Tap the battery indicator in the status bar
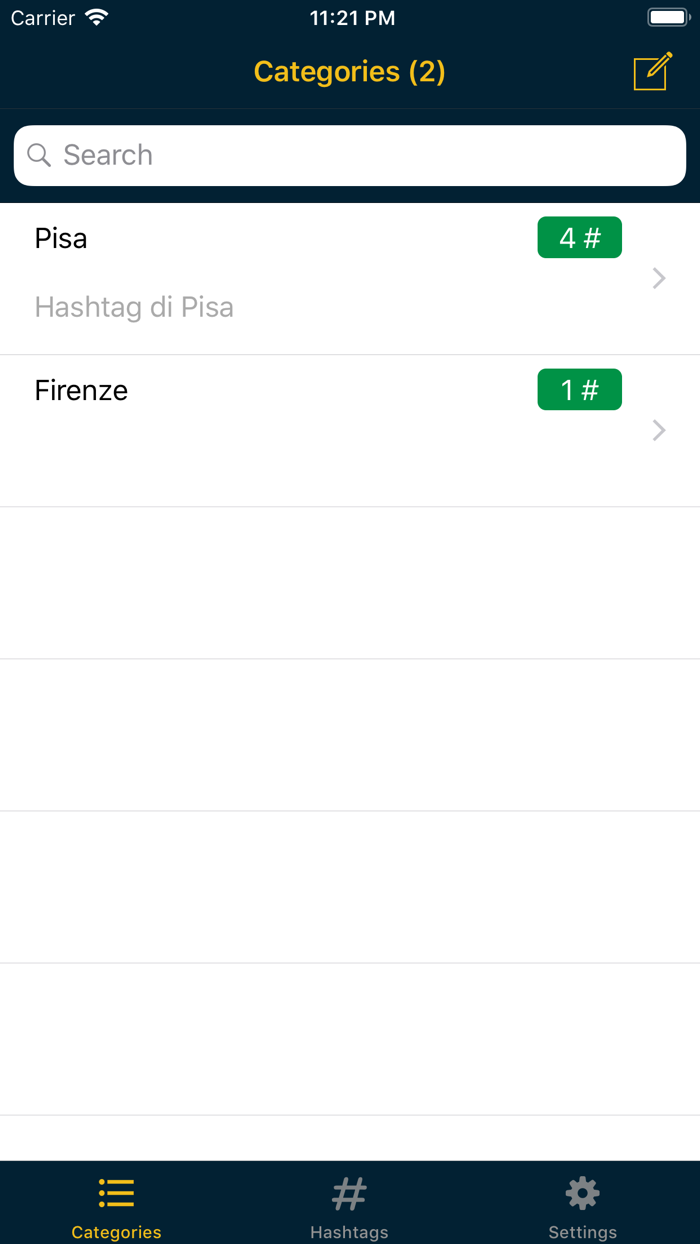The image size is (700, 1244). (x=665, y=15)
